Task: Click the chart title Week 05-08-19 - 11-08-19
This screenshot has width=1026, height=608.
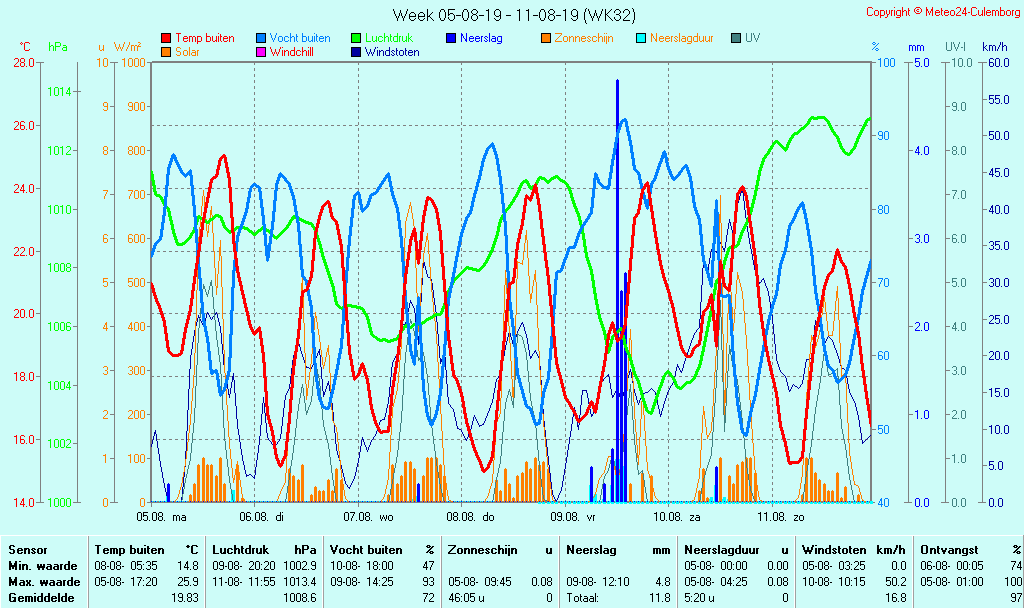Action: 513,15
